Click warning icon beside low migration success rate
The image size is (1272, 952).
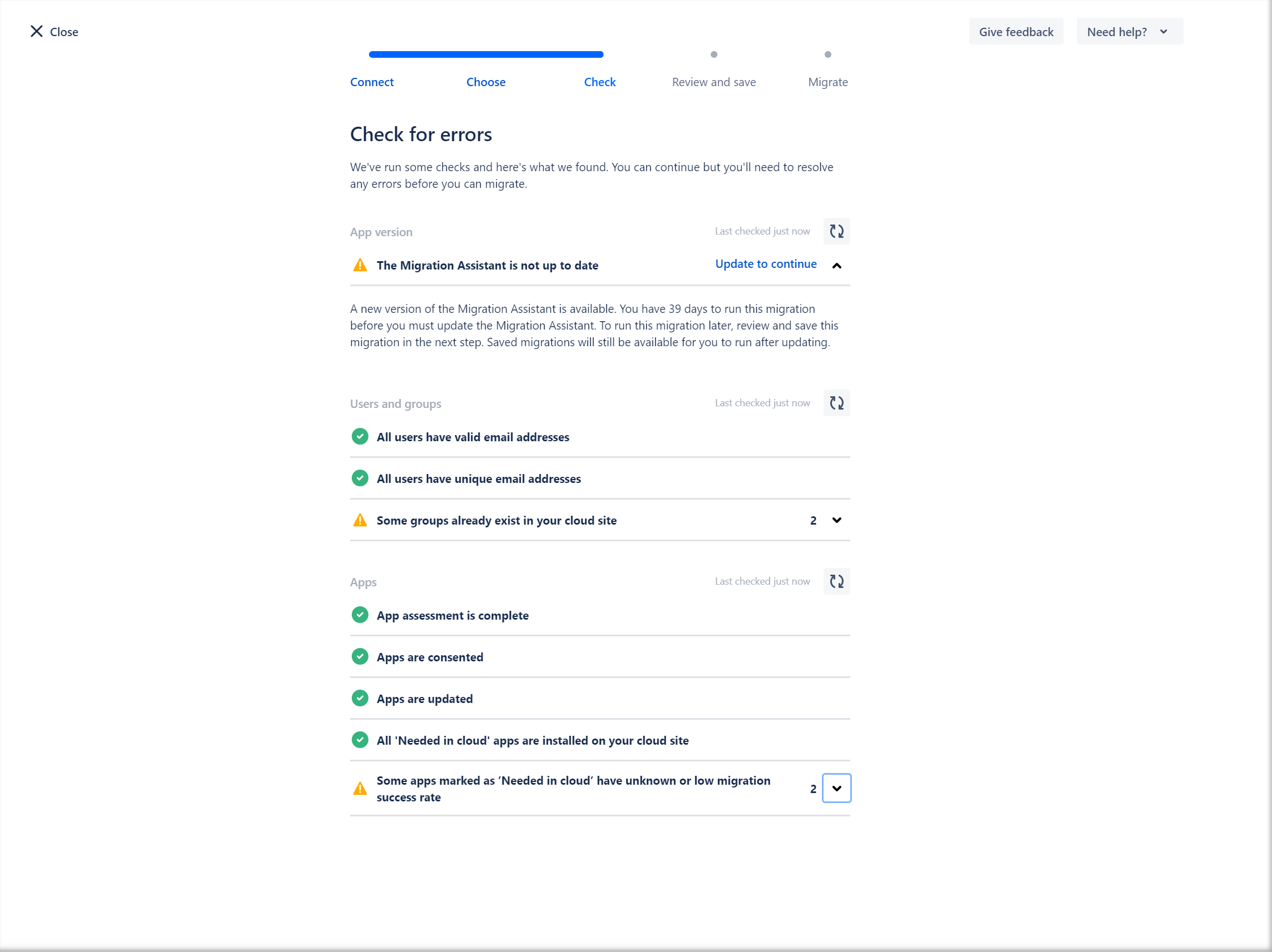tap(360, 789)
